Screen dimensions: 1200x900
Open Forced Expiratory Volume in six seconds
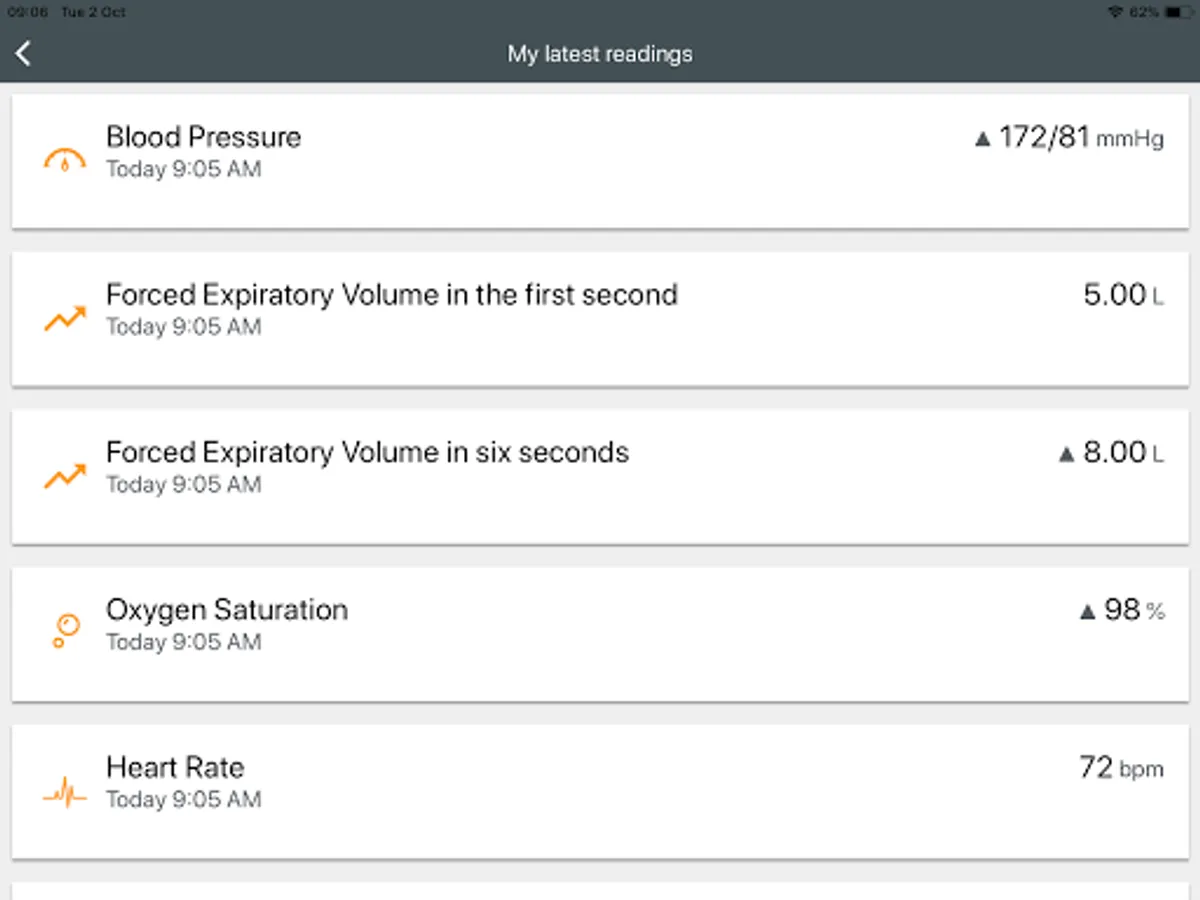[367, 452]
